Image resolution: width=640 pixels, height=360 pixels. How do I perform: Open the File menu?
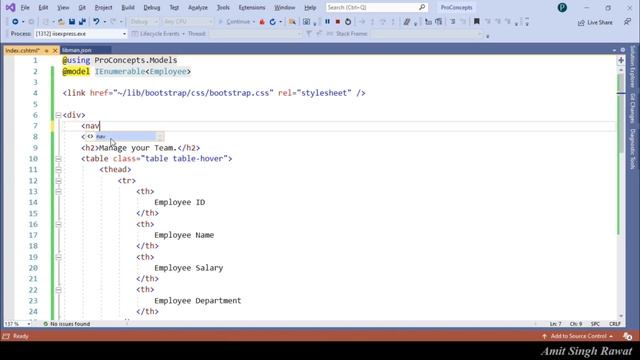click(x=25, y=7)
